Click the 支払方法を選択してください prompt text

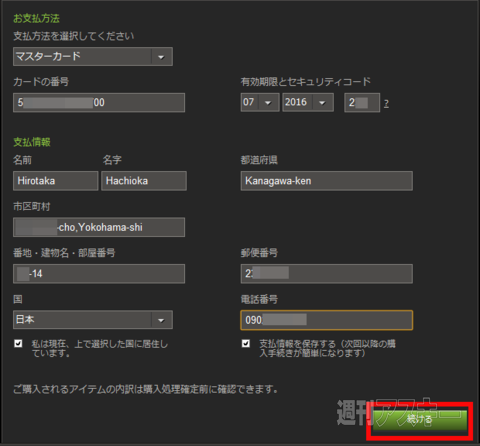pyautogui.click(x=74, y=36)
